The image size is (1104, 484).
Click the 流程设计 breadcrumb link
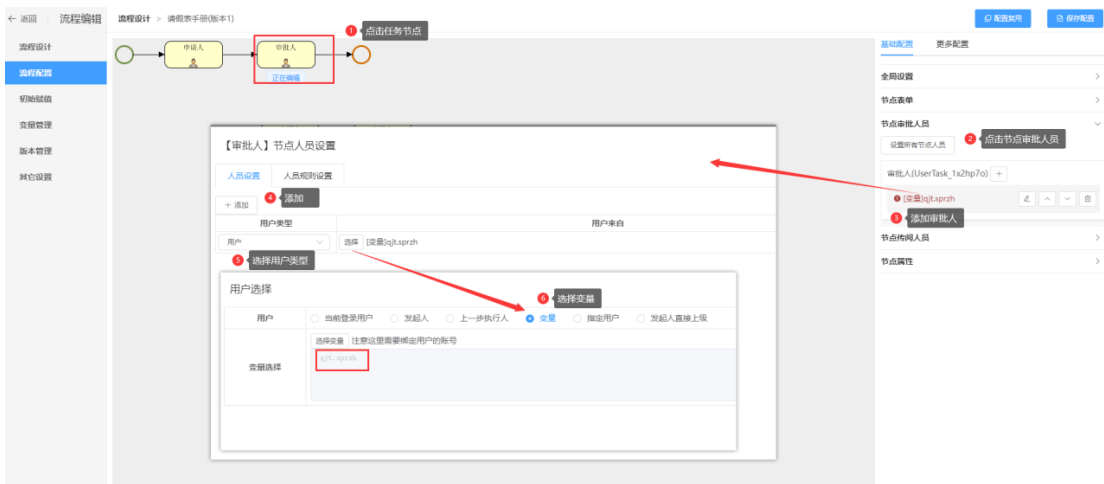point(134,19)
